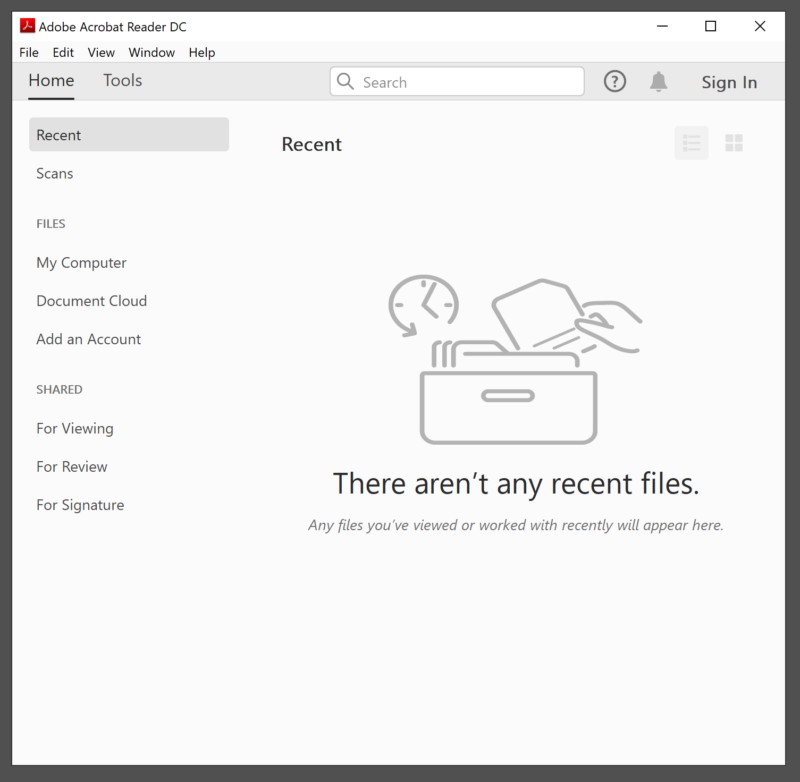
Task: Open the File menu
Action: (x=29, y=52)
